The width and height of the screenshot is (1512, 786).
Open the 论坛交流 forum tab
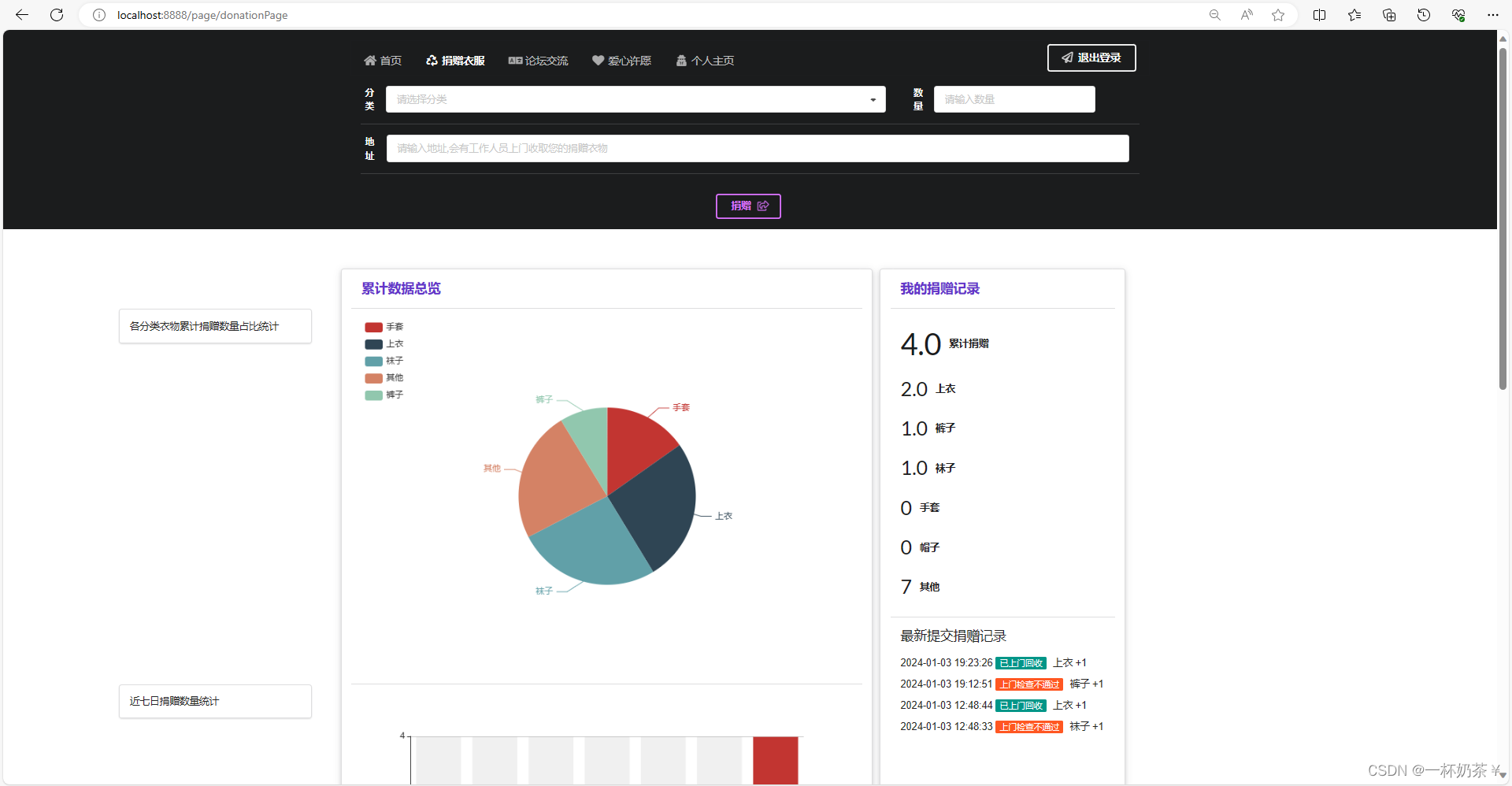pos(538,61)
